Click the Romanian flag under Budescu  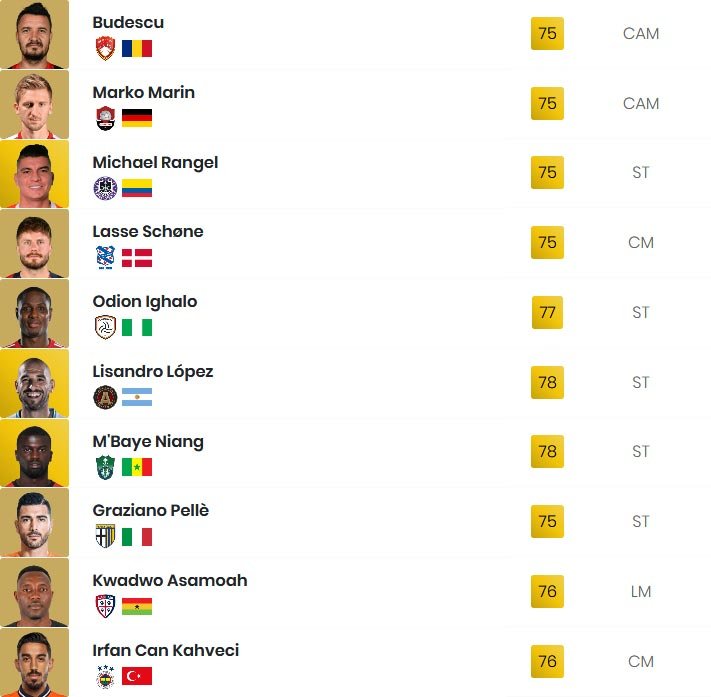coord(137,49)
